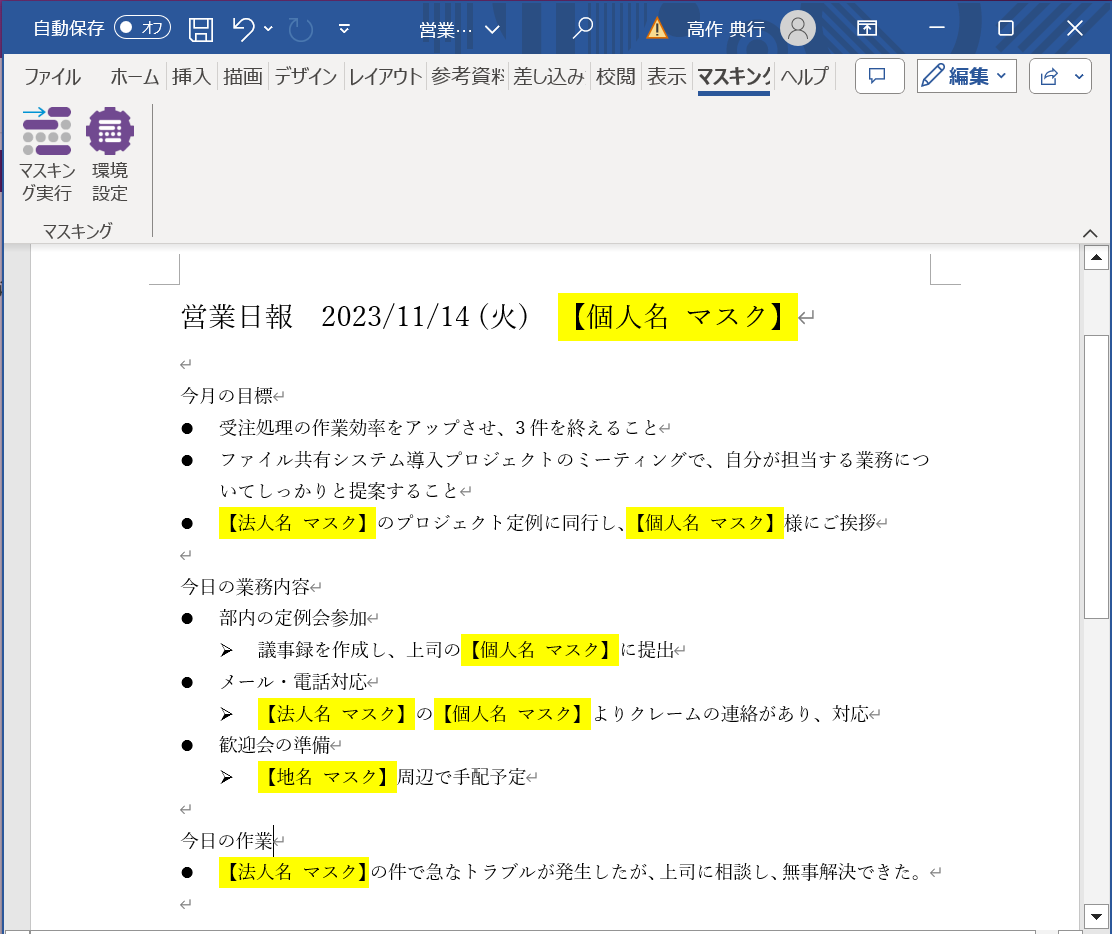Open the Quick Access Toolbar customize dropdown
Screen dimensions: 1112x934
point(344,29)
